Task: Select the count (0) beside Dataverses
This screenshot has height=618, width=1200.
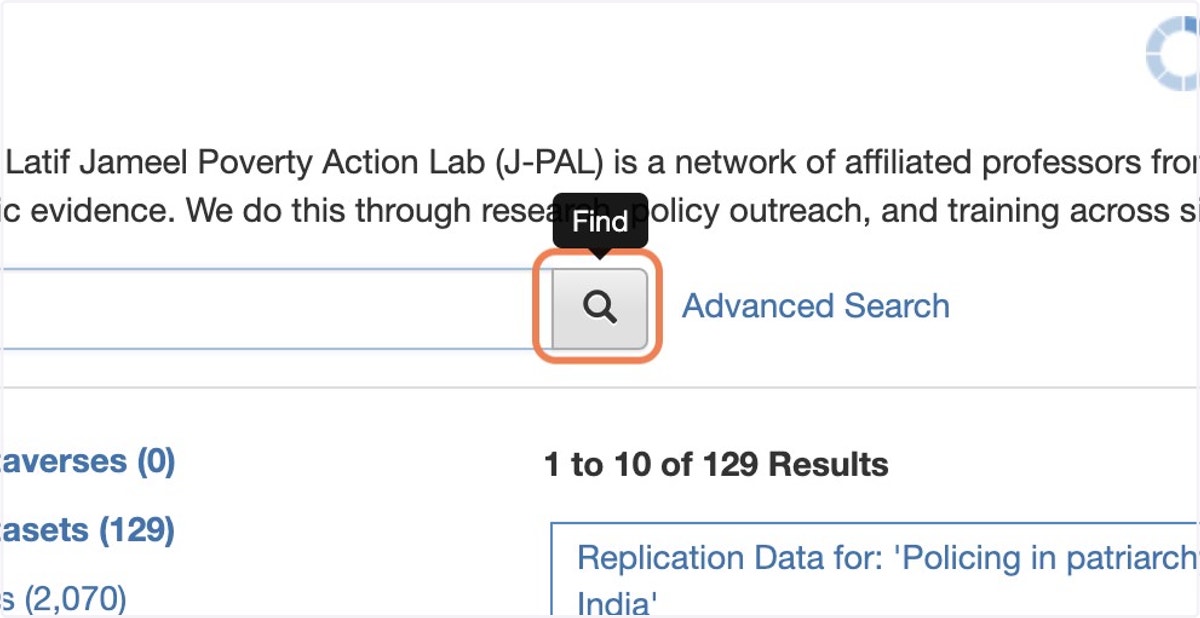Action: (x=156, y=461)
